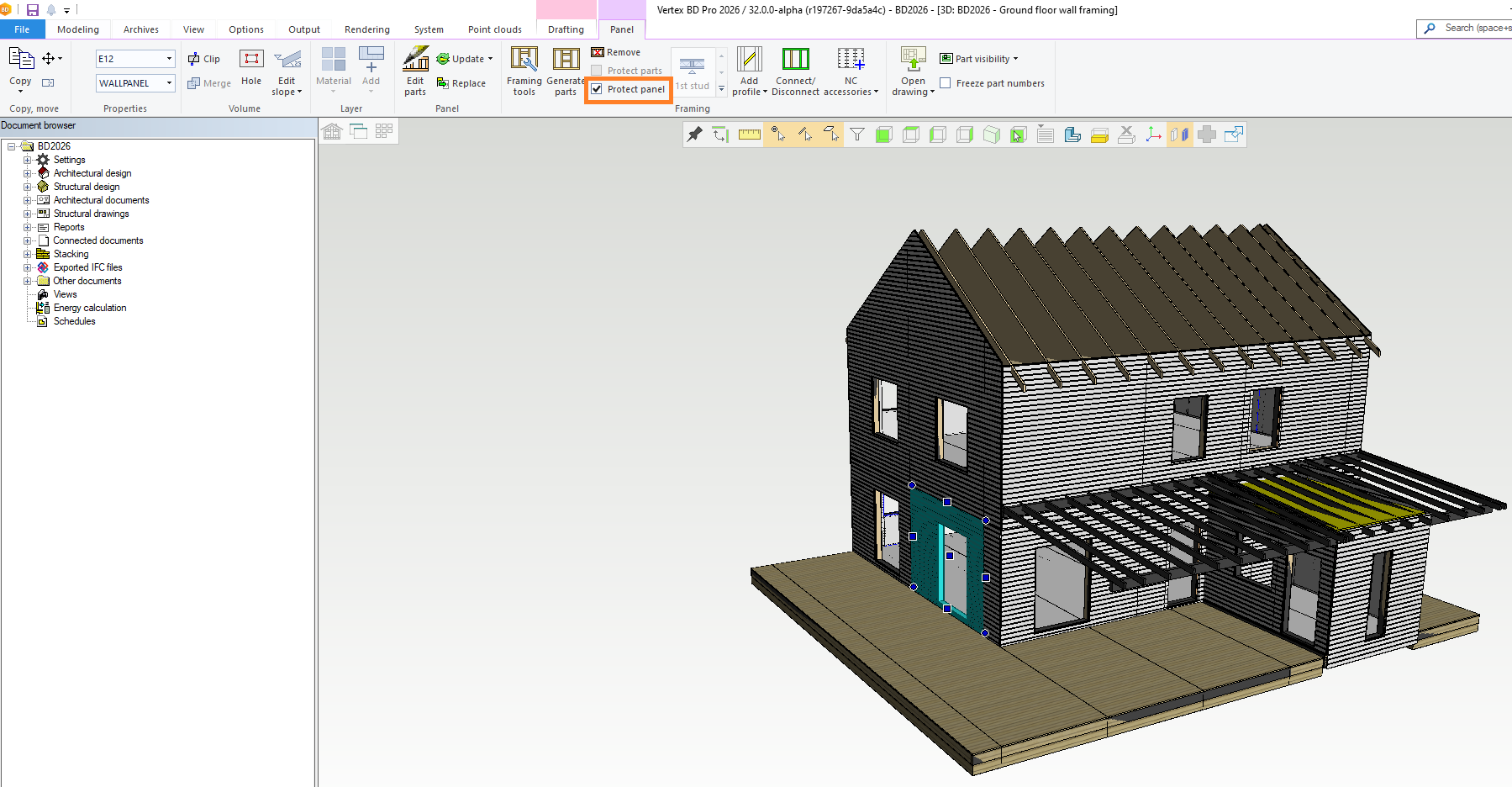Open the E12 properties dropdown
1512x787 pixels.
169,59
